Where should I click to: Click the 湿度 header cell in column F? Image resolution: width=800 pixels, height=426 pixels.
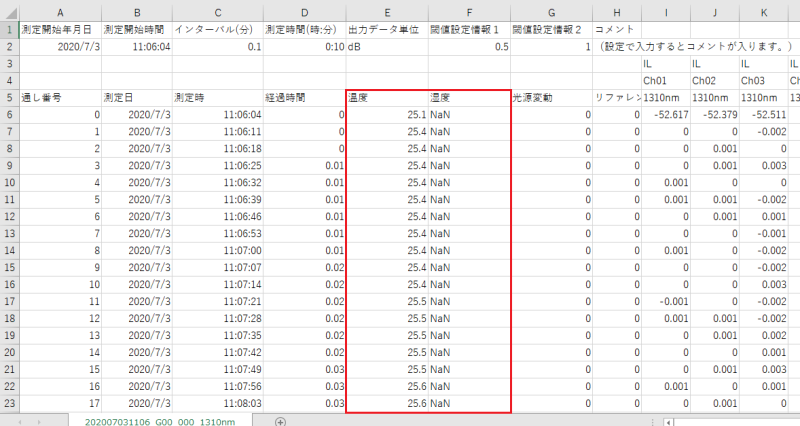468,98
